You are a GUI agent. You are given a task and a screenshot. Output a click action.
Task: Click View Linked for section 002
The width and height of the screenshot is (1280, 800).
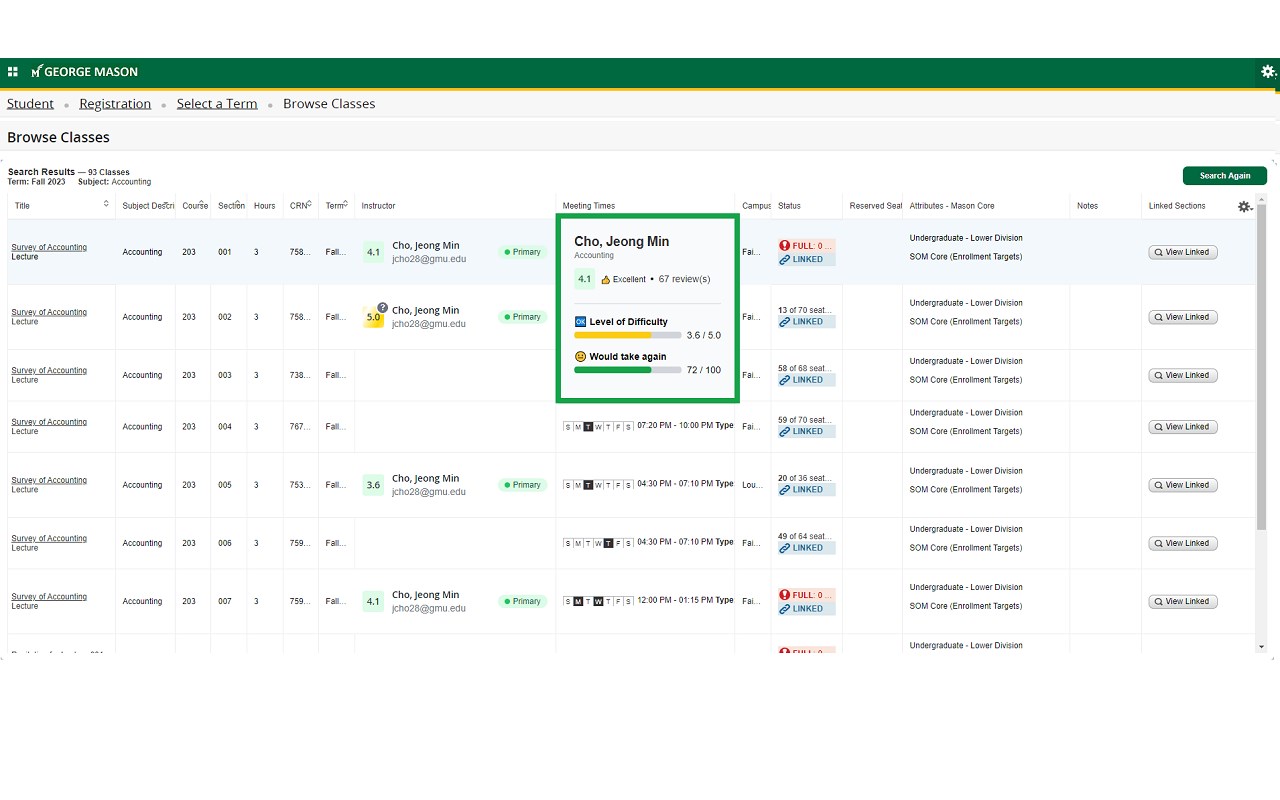pyautogui.click(x=1183, y=317)
